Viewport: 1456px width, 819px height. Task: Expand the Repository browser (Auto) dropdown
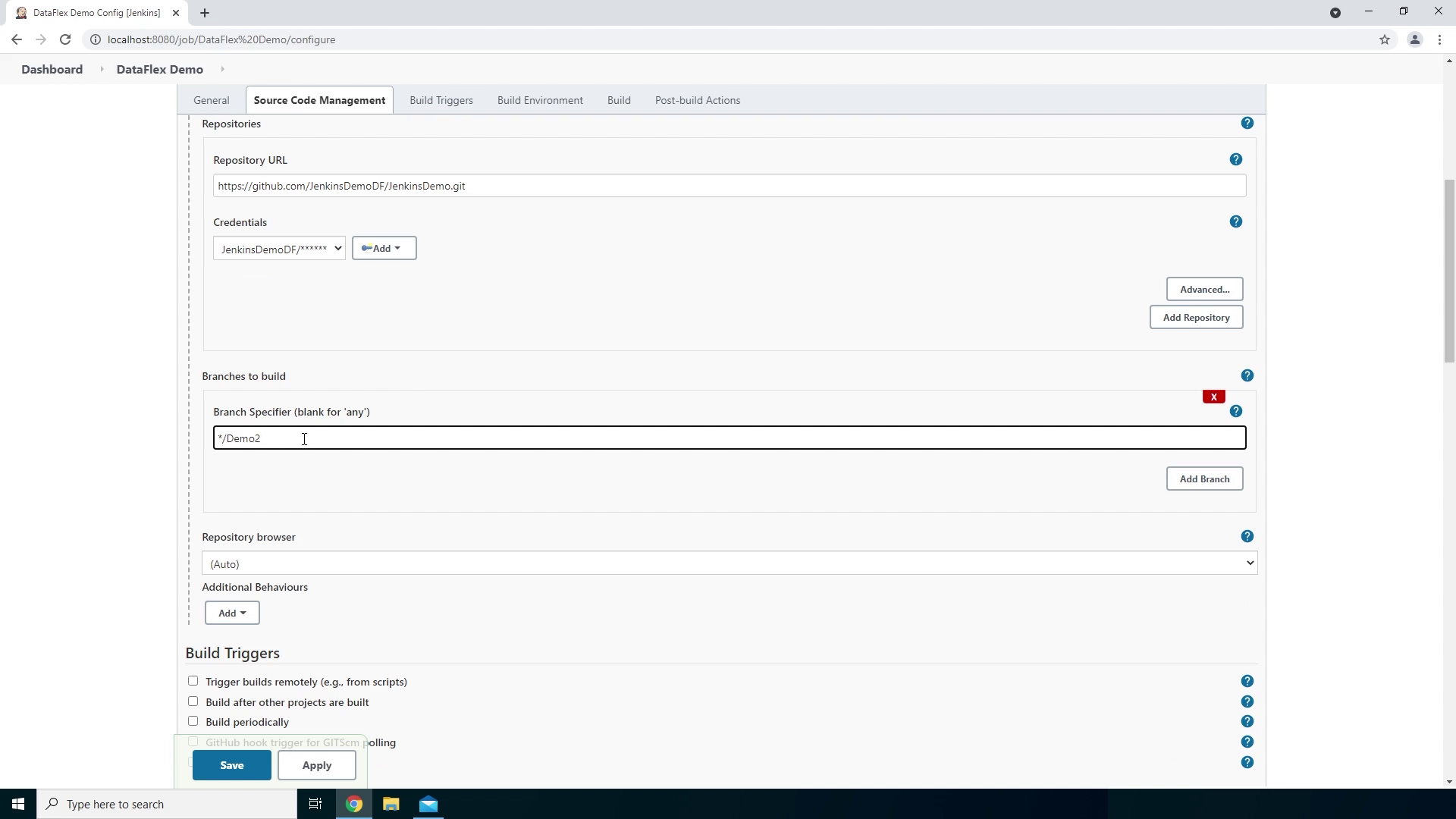(x=729, y=563)
